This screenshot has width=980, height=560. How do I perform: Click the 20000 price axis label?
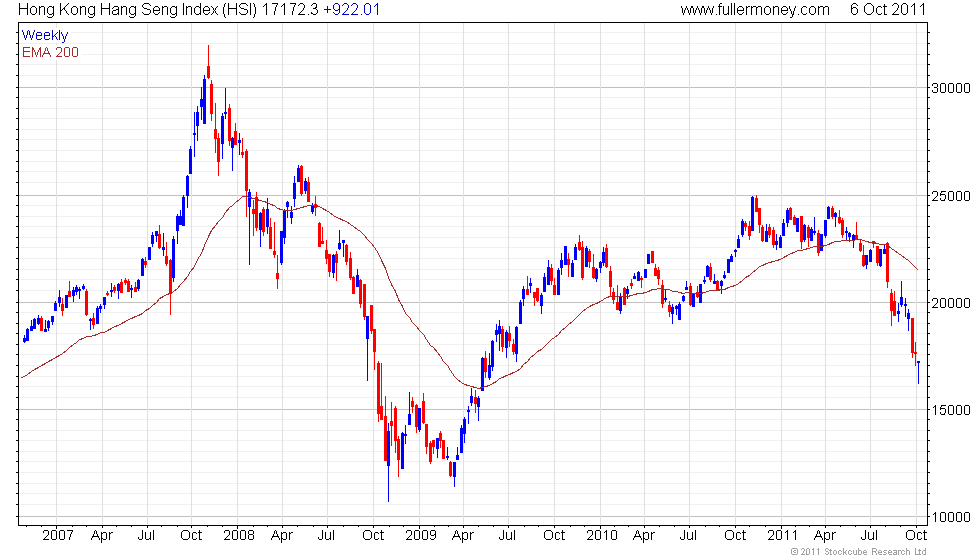pyautogui.click(x=951, y=303)
